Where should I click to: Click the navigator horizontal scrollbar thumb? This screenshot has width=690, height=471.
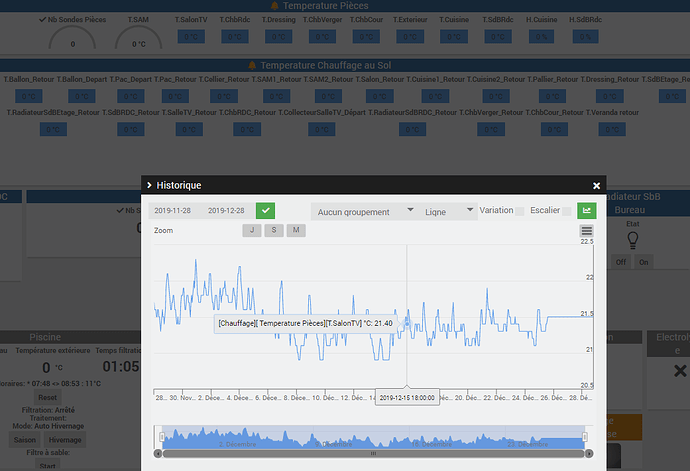(x=373, y=453)
